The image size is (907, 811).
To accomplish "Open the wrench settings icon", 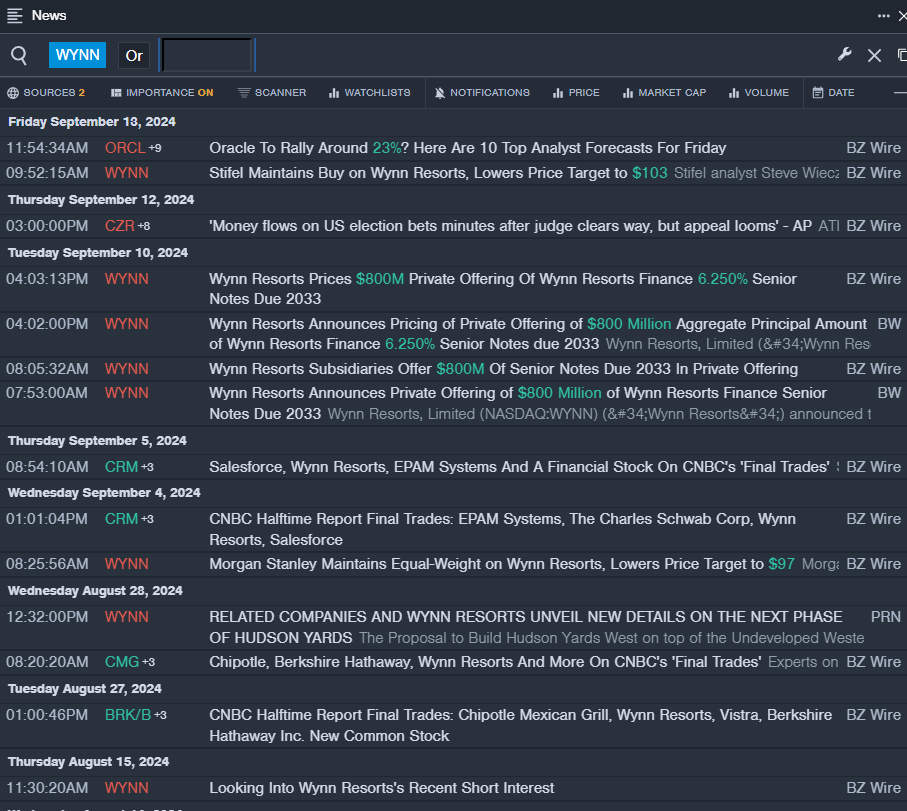I will (845, 55).
